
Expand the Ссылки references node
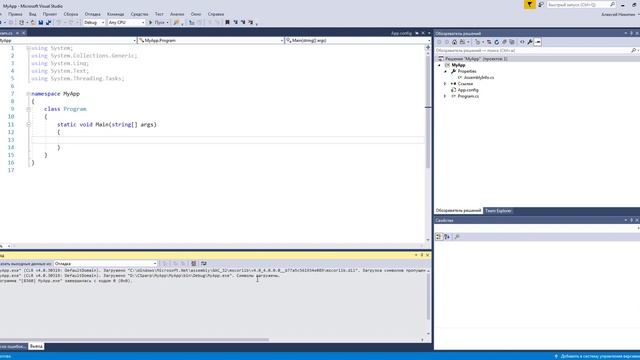tap(445, 84)
